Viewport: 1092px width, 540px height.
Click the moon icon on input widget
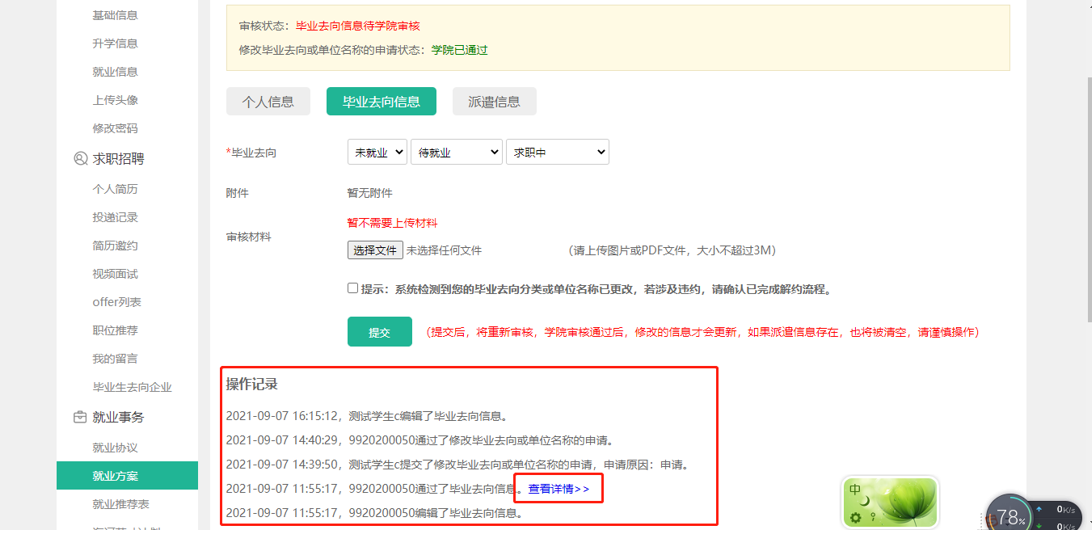click(x=867, y=501)
